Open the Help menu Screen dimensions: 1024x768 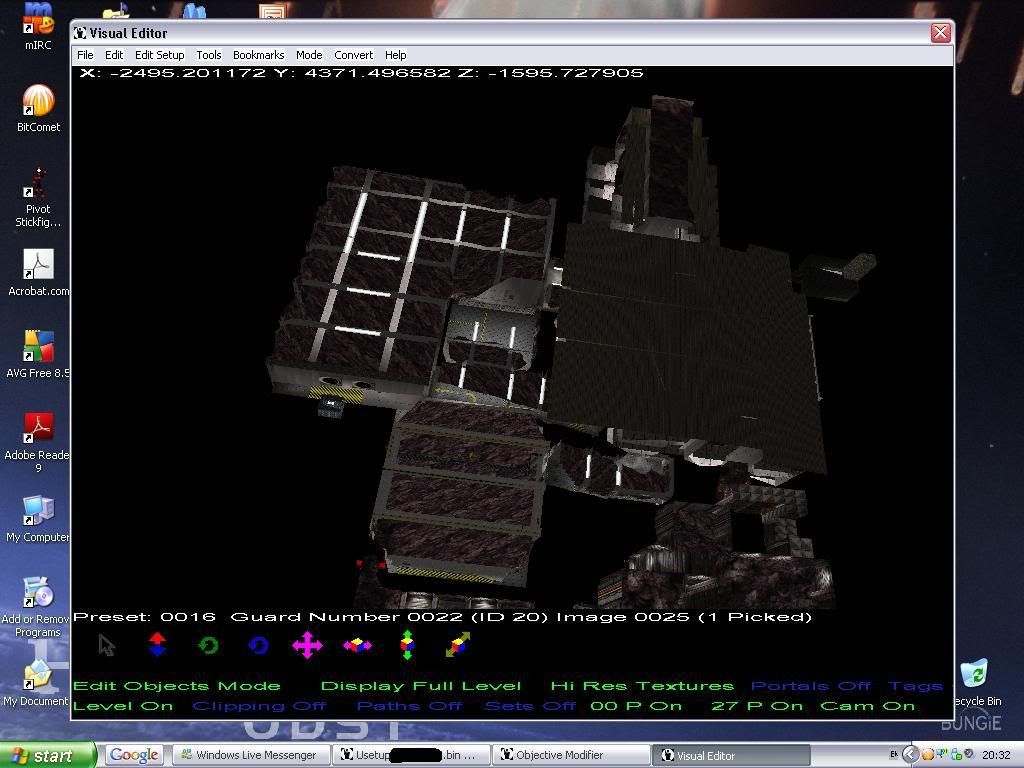(395, 55)
